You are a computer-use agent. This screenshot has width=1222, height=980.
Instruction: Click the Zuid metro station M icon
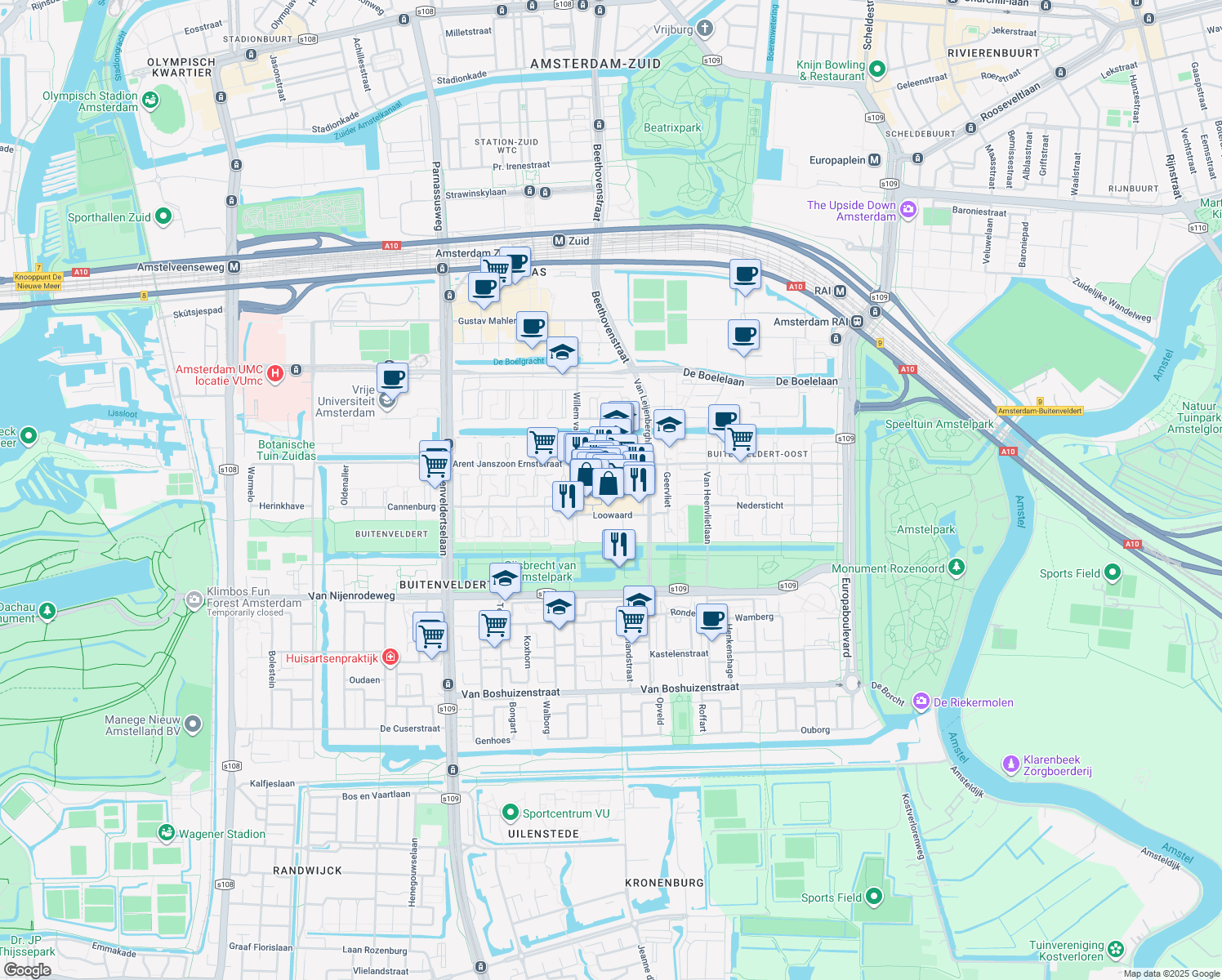(x=559, y=240)
